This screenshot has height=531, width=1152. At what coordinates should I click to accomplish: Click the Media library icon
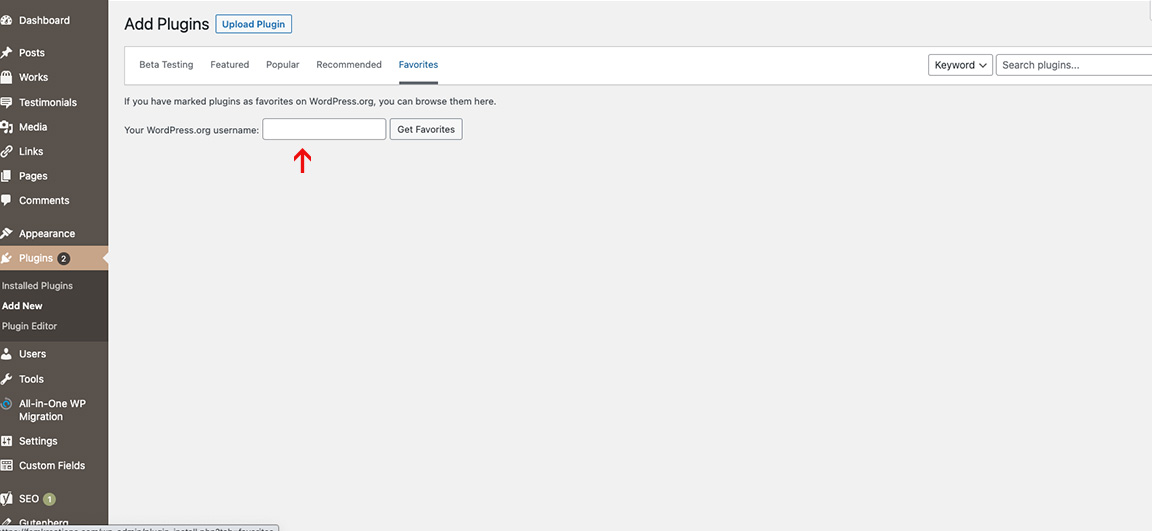(x=6, y=127)
